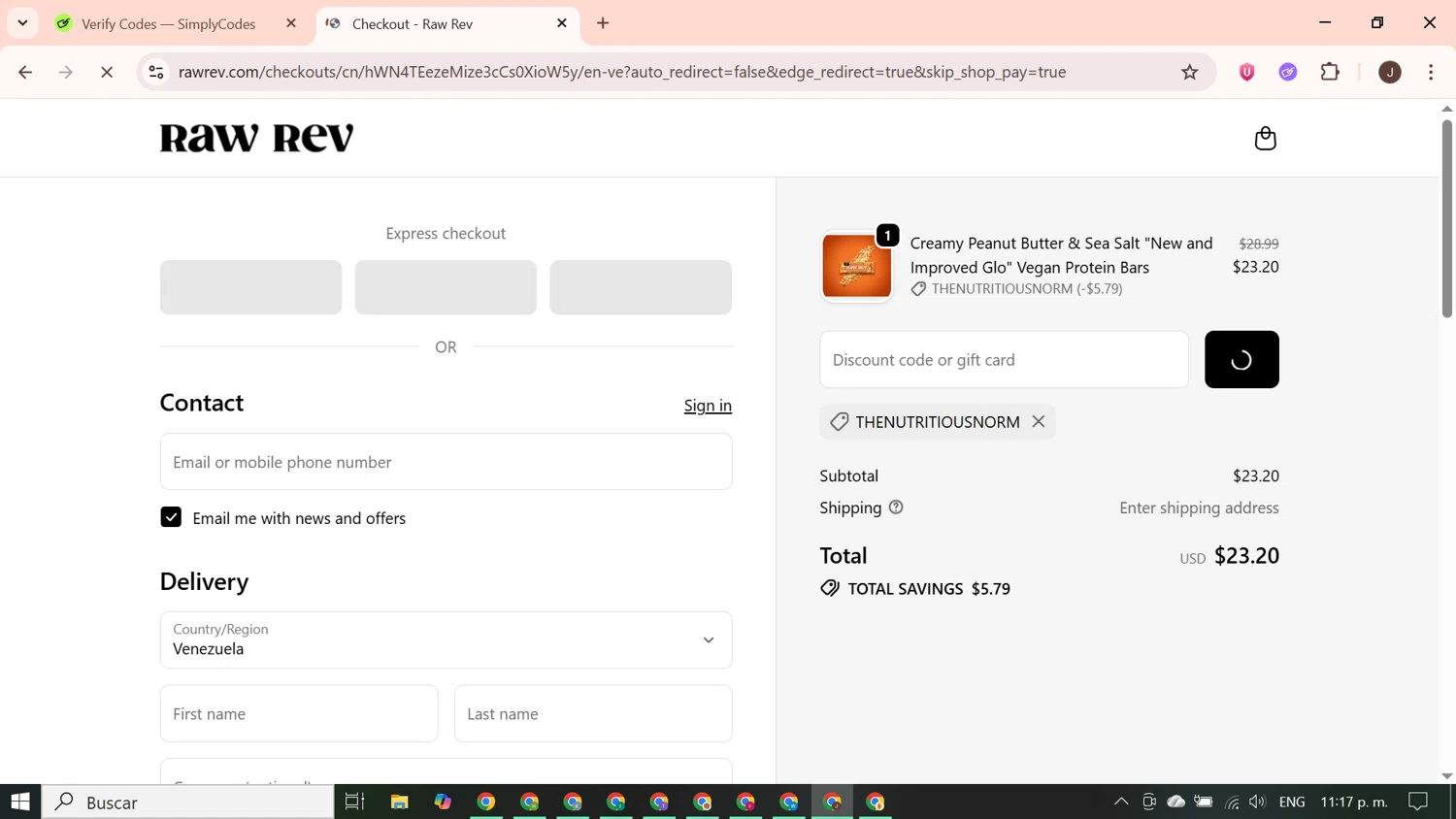The height and width of the screenshot is (819, 1456).
Task: Expand the Country/Region dropdown
Action: pos(446,639)
